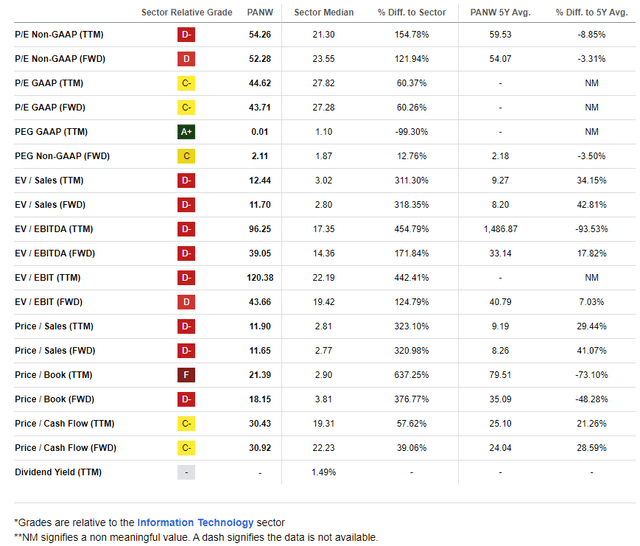The image size is (640, 546).
Task: Click the 454.79% diff to sector value
Action: tap(411, 229)
